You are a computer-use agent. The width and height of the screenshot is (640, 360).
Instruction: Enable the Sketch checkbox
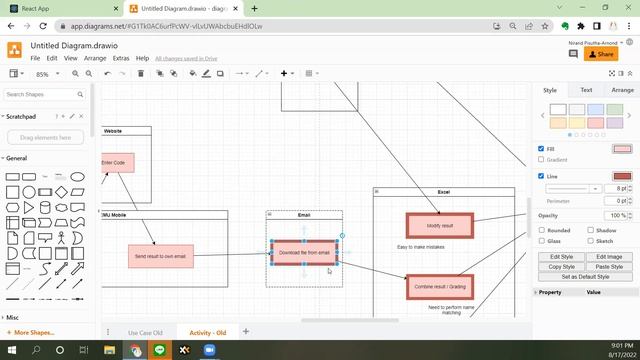pyautogui.click(x=590, y=241)
